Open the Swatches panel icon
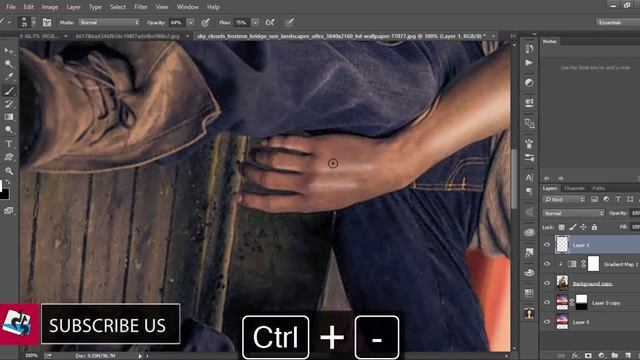640x360 pixels. [529, 293]
